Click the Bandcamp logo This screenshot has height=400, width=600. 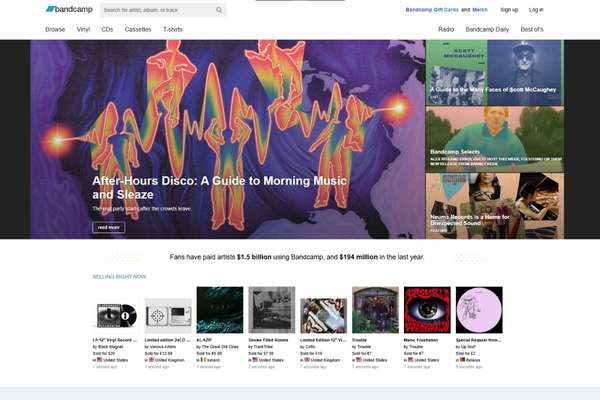69,9
